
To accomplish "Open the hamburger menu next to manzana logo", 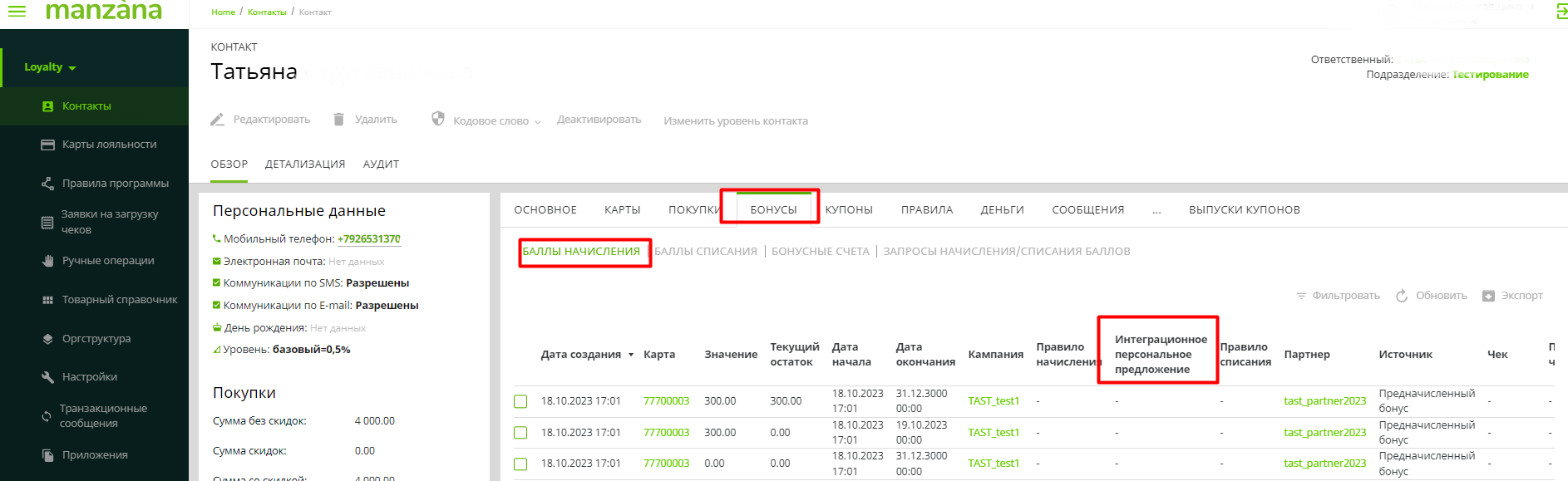I will point(17,11).
